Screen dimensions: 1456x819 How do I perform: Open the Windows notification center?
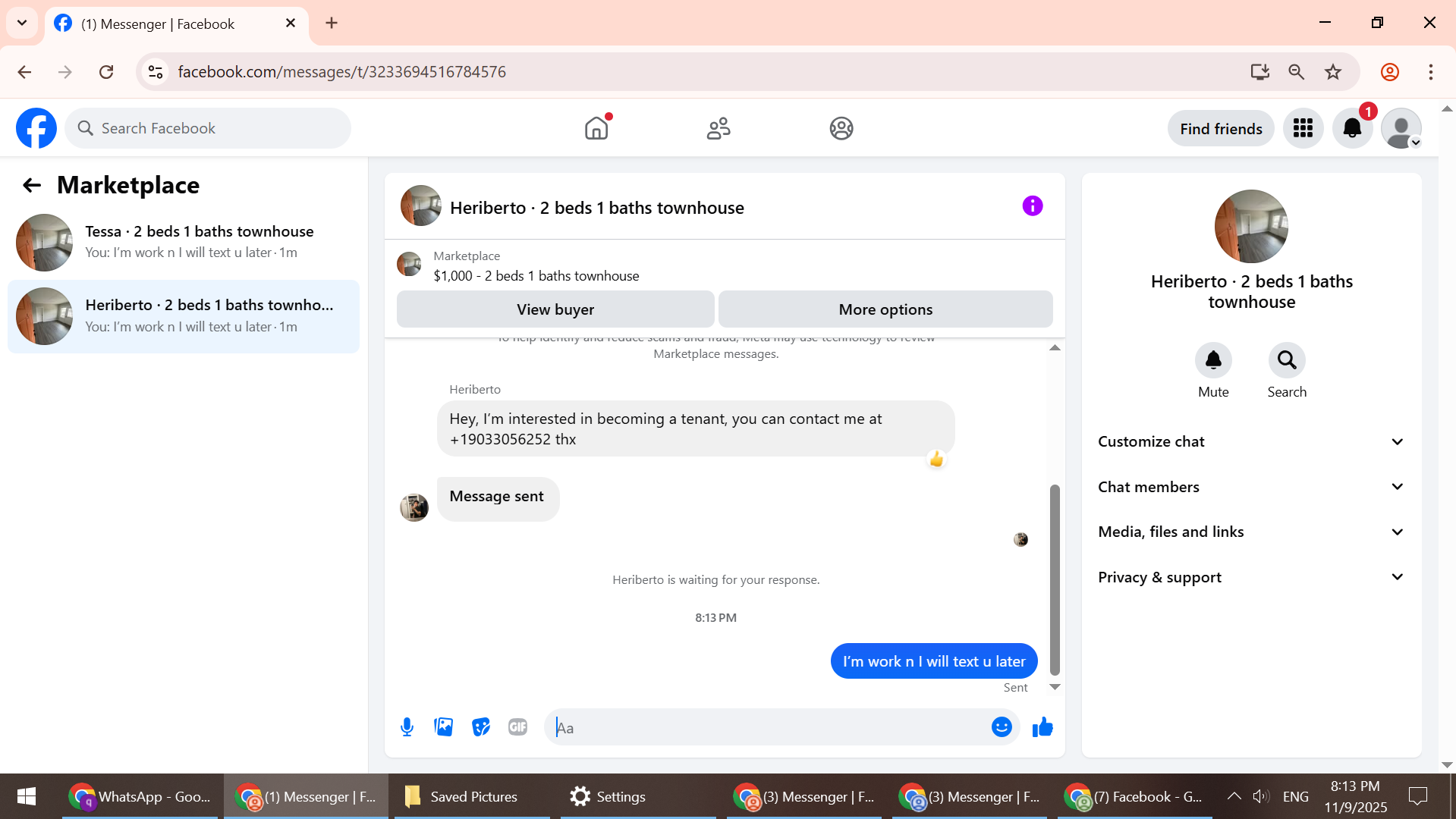click(1417, 796)
